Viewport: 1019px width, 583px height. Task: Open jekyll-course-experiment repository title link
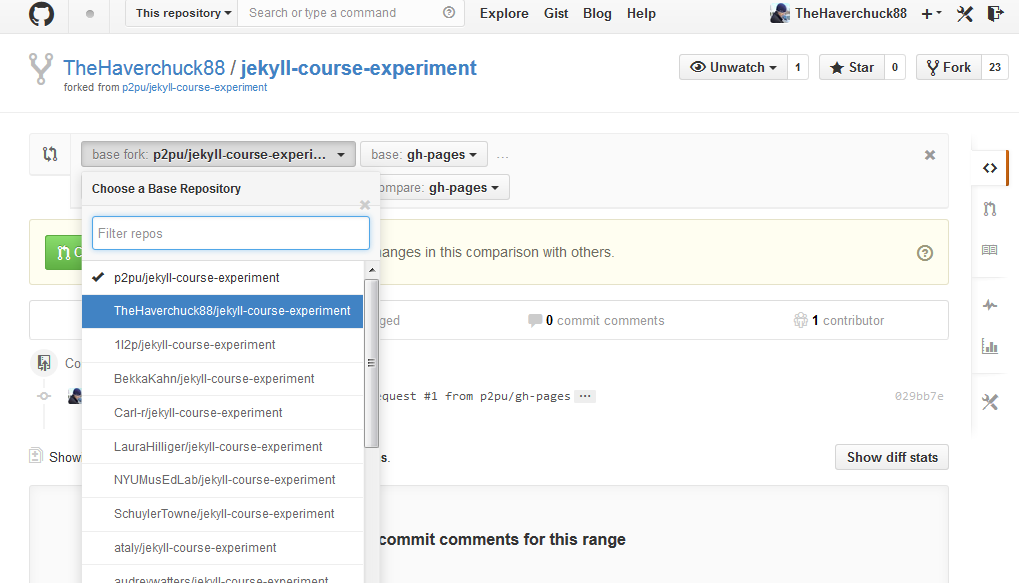pos(359,68)
